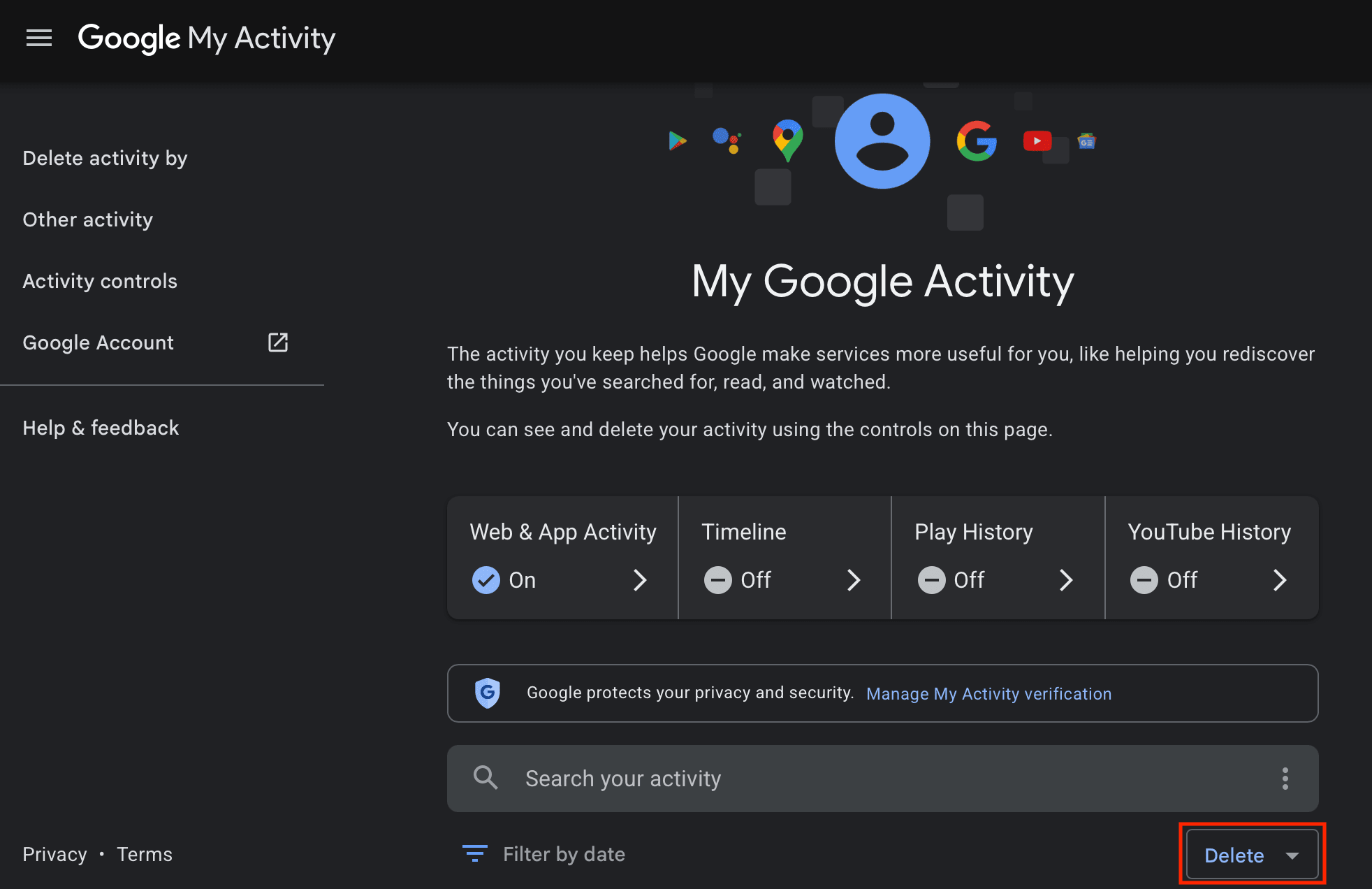Open Help & feedback
Screen dimensions: 1372x889
click(101, 428)
